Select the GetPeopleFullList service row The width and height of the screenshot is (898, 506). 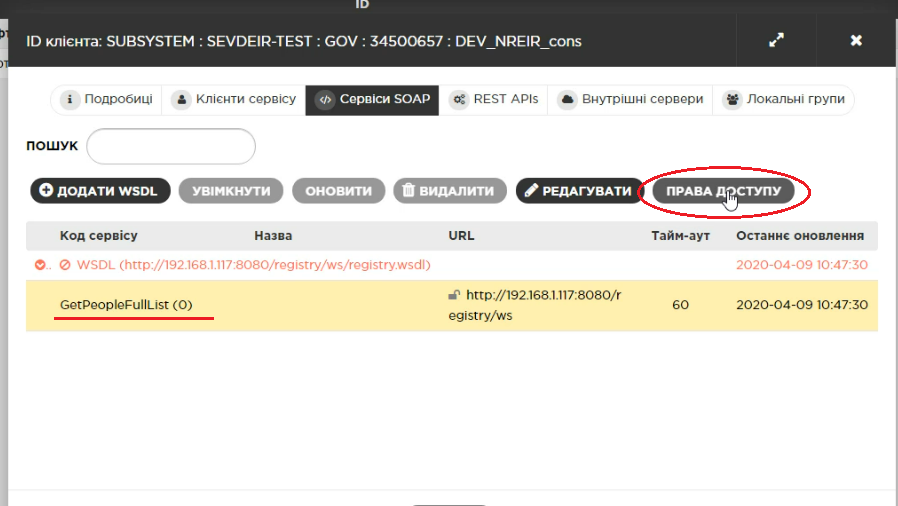click(x=452, y=305)
